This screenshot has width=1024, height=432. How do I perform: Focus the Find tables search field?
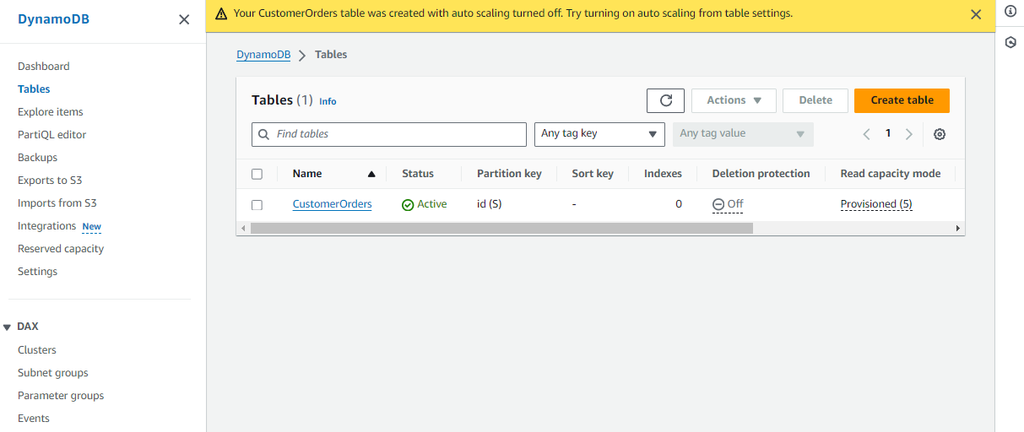point(388,134)
